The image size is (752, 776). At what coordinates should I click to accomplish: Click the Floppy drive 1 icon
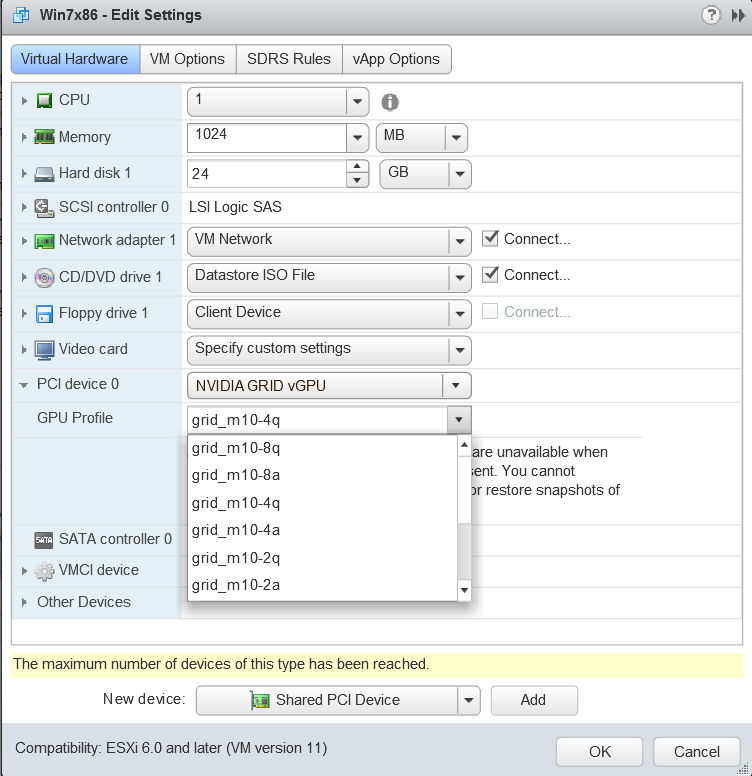point(45,314)
